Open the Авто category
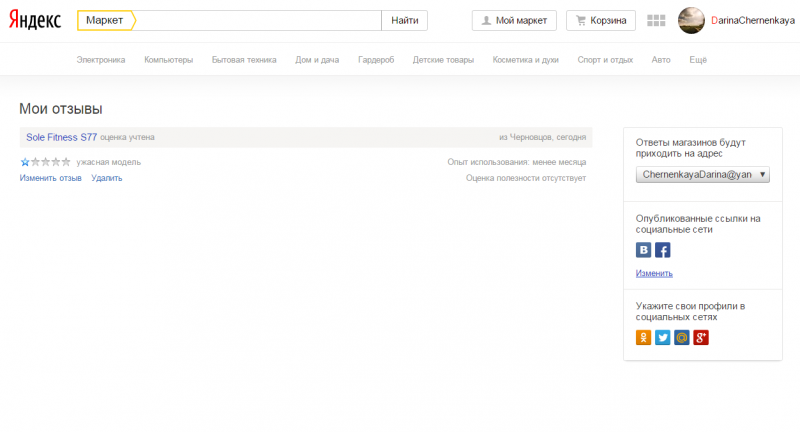Screen dimensions: 800x432 tap(661, 60)
